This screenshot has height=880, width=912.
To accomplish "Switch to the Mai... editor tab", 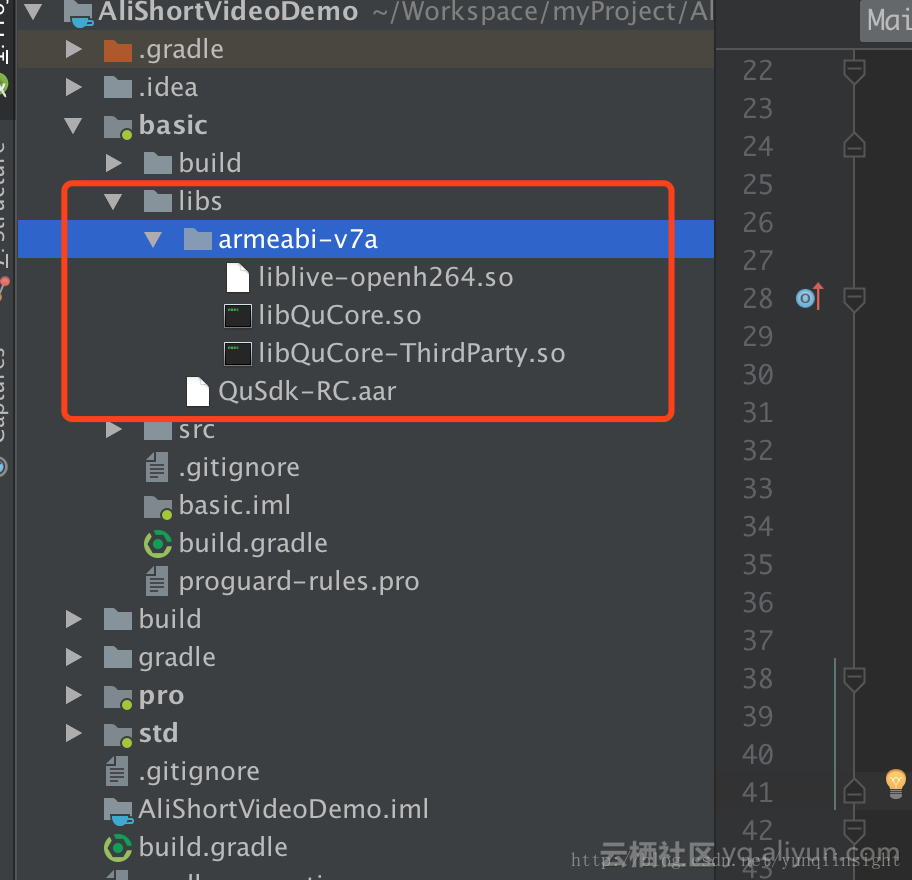I will [x=886, y=21].
